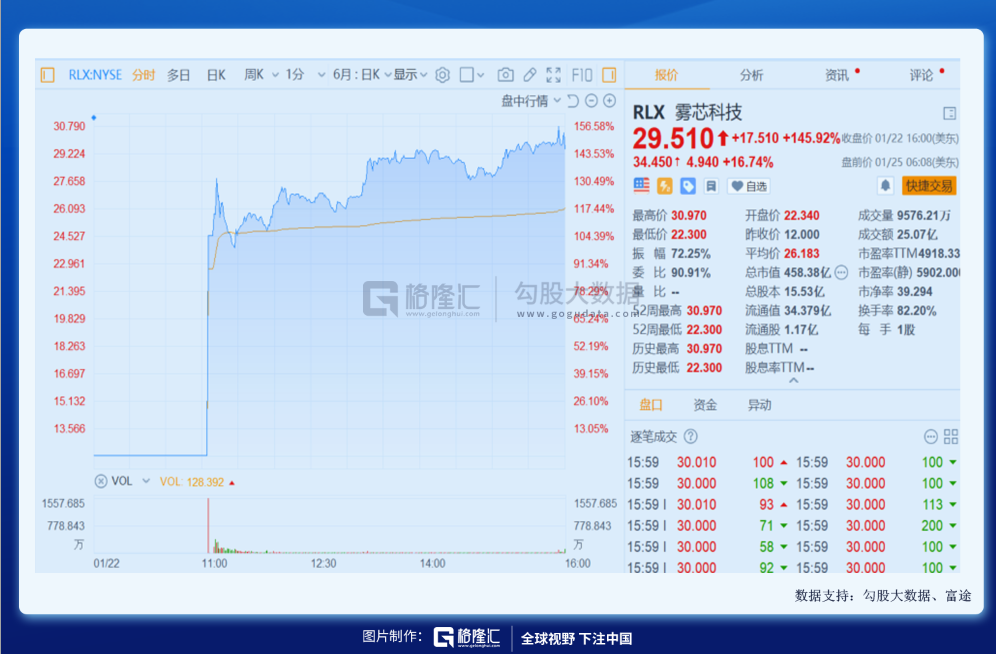This screenshot has height=654, width=996.
Task: Click the 1分 interval button
Action: click(295, 75)
